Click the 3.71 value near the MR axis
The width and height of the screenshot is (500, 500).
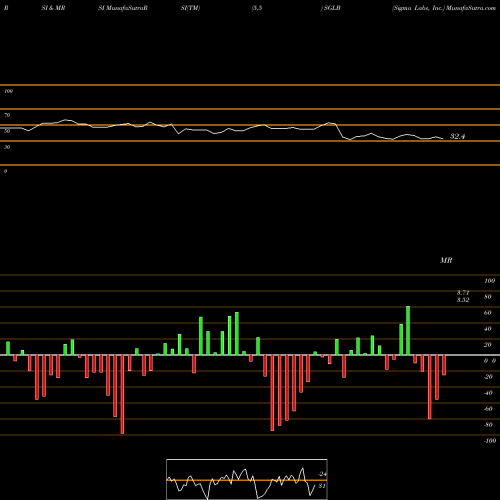(463, 292)
